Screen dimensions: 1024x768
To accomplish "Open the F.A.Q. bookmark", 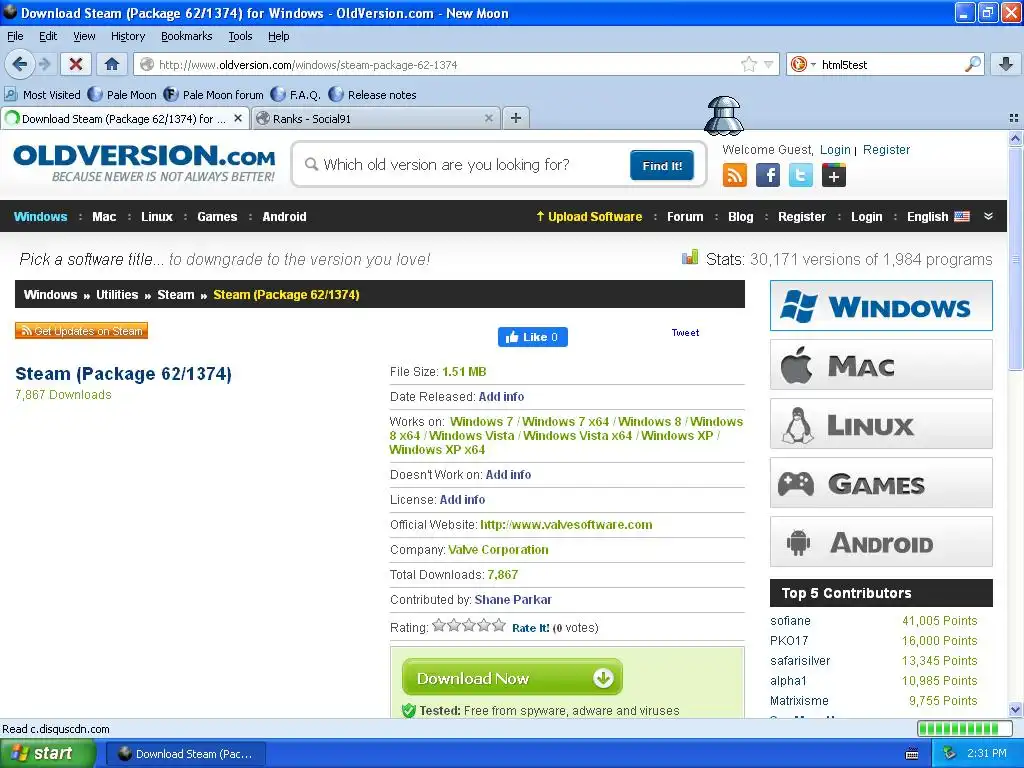I will pos(295,95).
